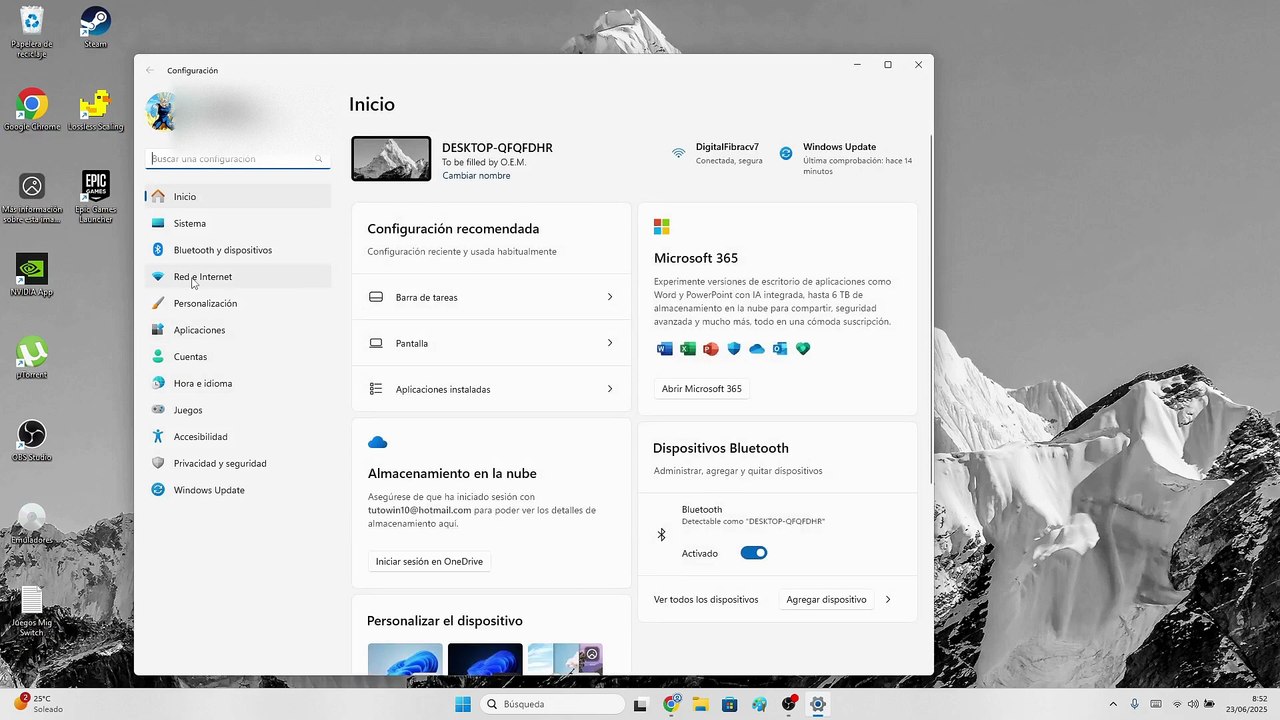1280x720 pixels.
Task: Open Windows Update status at top
Action: 848,158
